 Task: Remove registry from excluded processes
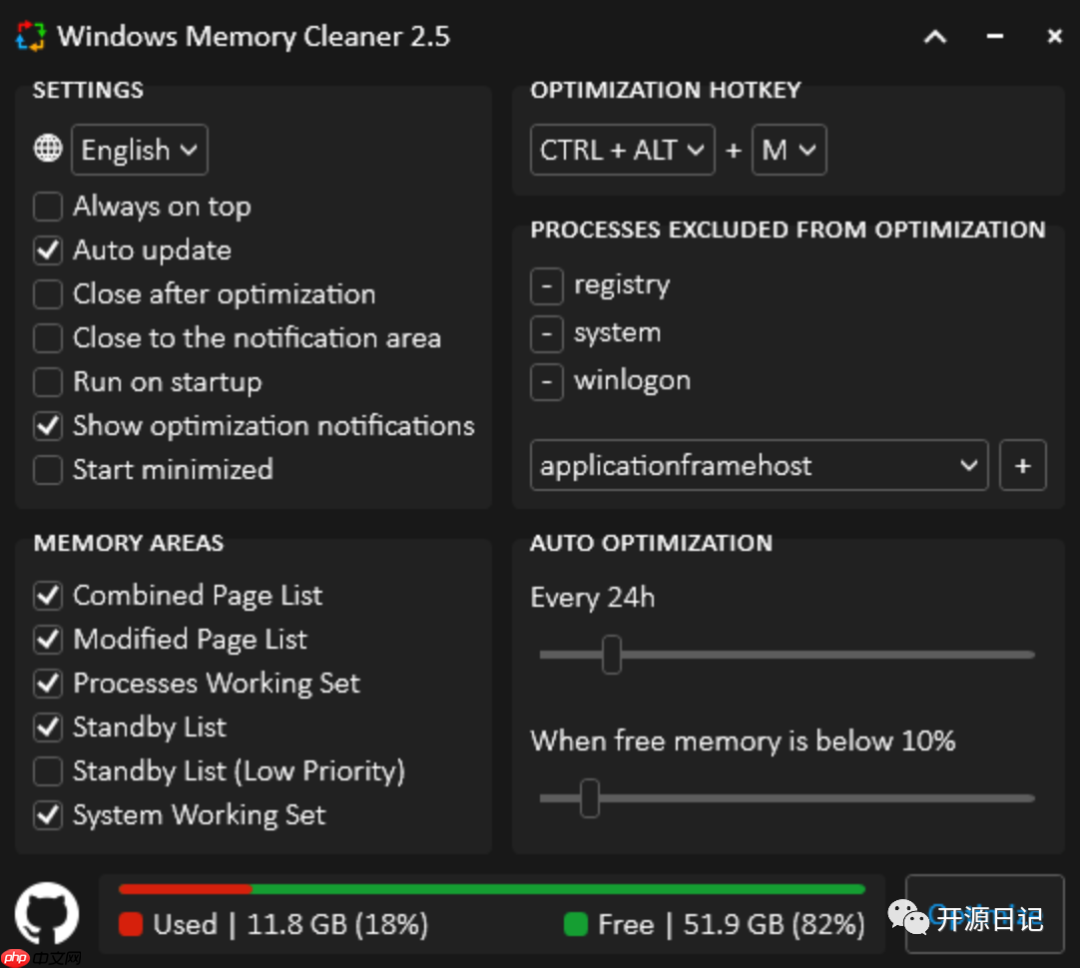click(547, 285)
